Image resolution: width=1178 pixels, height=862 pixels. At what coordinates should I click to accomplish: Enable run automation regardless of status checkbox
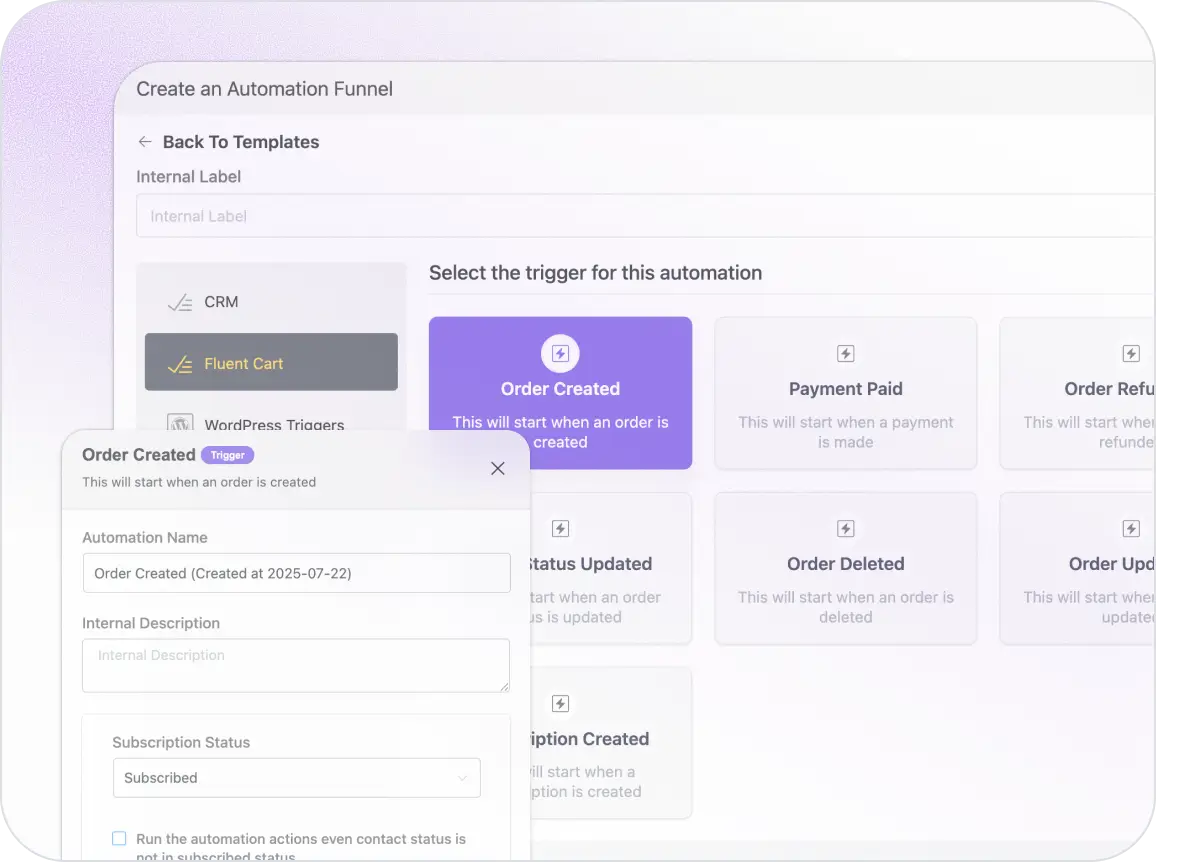pyautogui.click(x=119, y=838)
